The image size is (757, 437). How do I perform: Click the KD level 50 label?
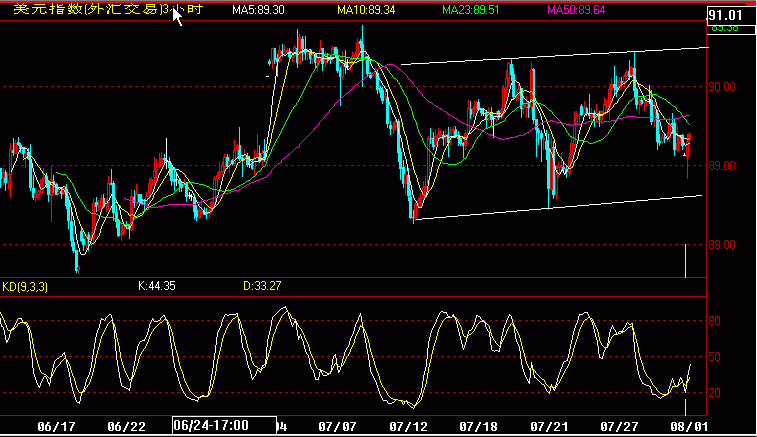[715, 357]
